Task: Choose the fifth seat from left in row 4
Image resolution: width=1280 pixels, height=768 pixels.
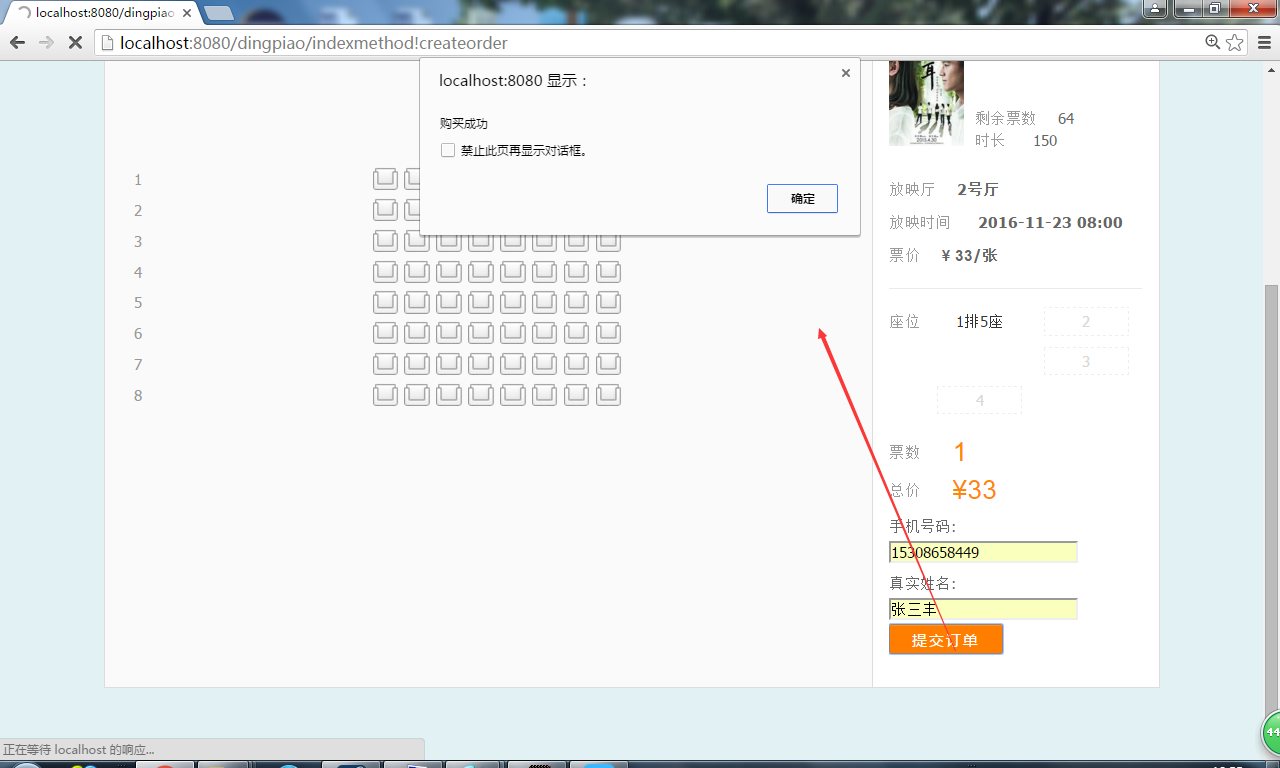Action: click(513, 272)
